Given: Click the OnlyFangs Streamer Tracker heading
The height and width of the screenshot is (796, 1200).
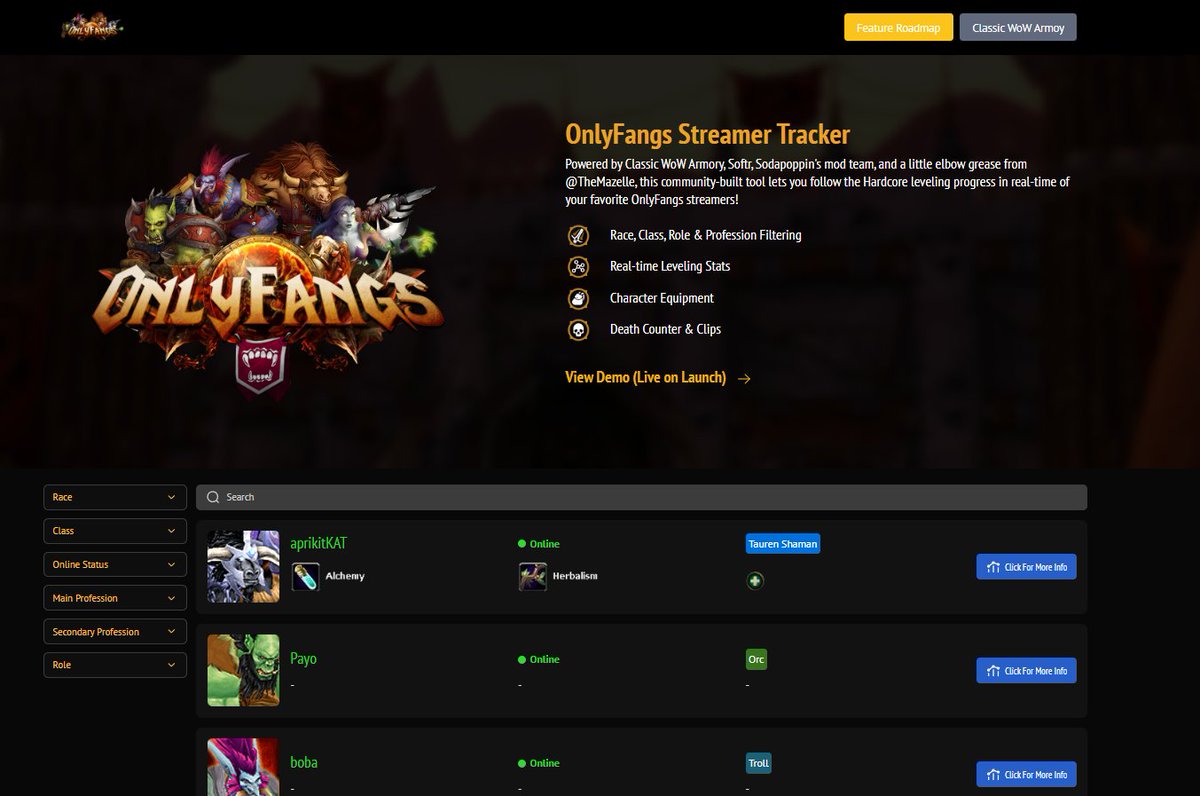Looking at the screenshot, I should point(707,134).
